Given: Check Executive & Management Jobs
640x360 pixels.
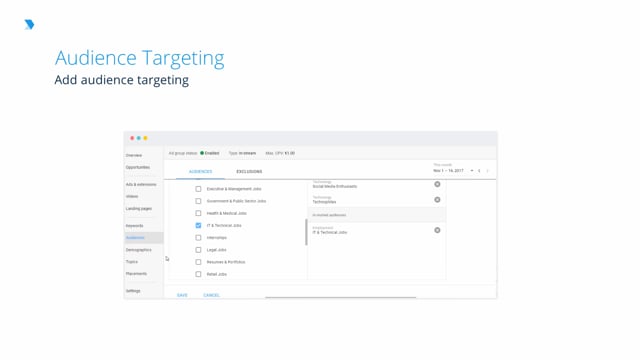Looking at the screenshot, I should click(x=198, y=189).
